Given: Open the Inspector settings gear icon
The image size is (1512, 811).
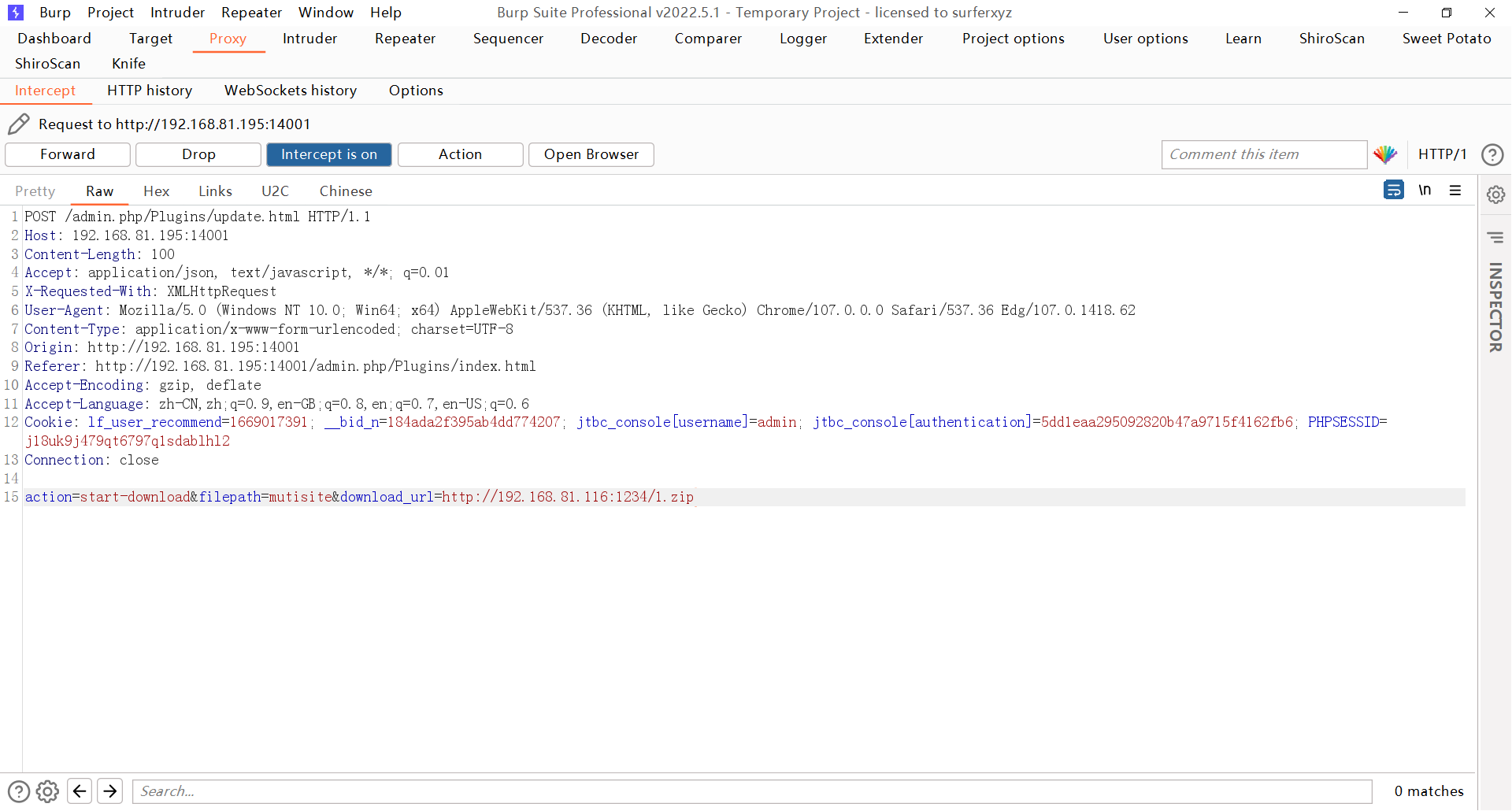Looking at the screenshot, I should tap(1495, 194).
